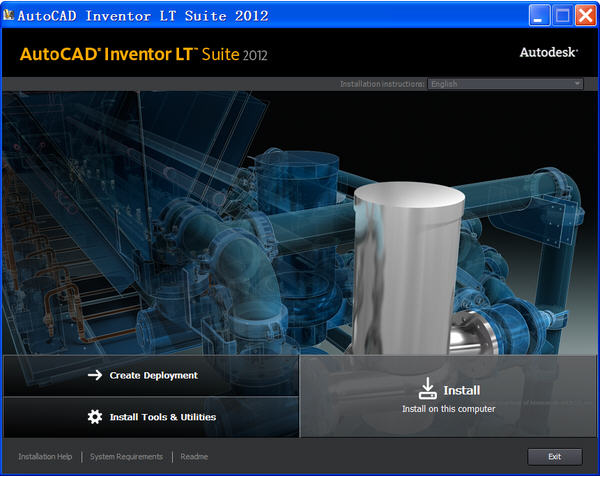Start Install on this computer
This screenshot has width=601, height=477.
click(448, 396)
